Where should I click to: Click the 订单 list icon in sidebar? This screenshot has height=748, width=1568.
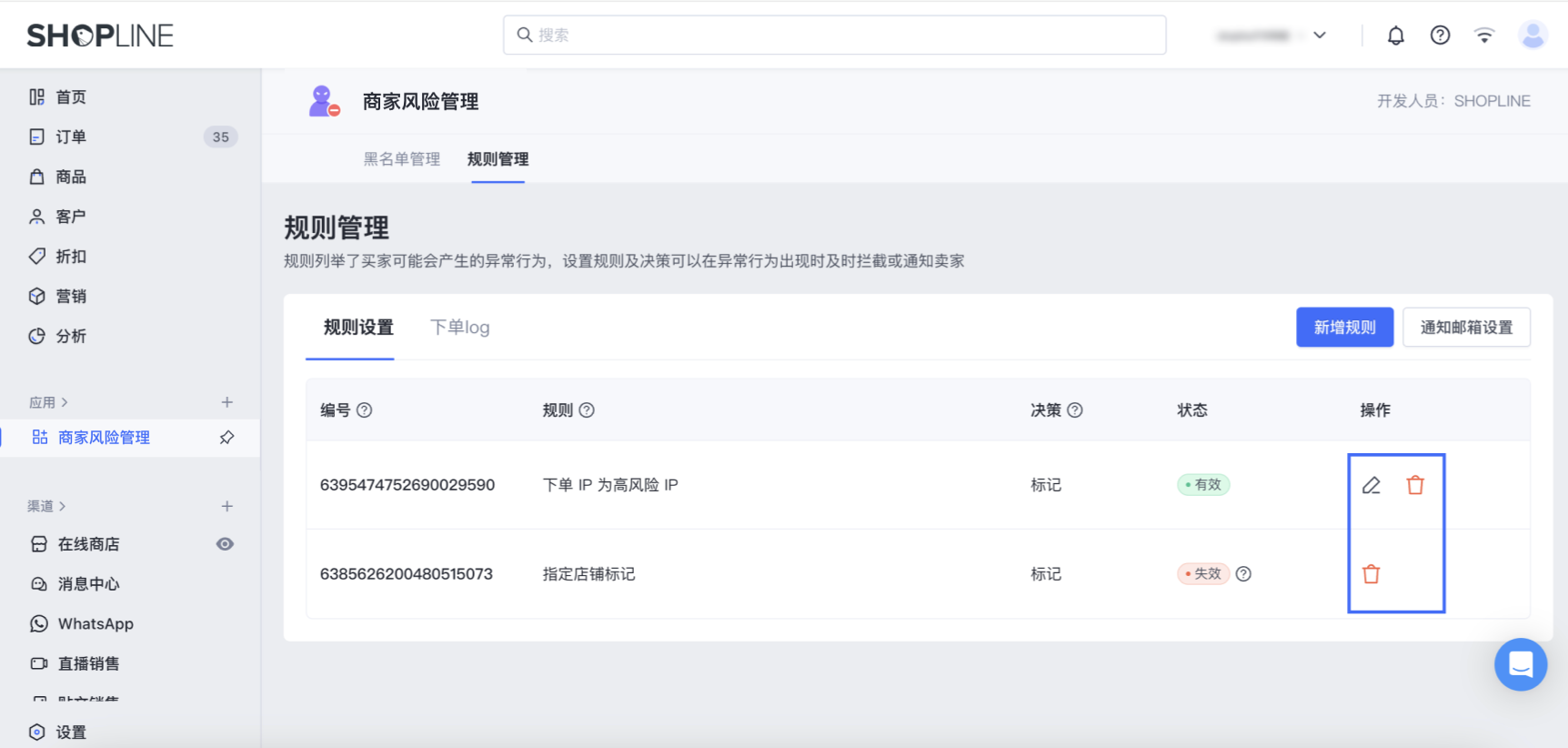click(x=36, y=137)
